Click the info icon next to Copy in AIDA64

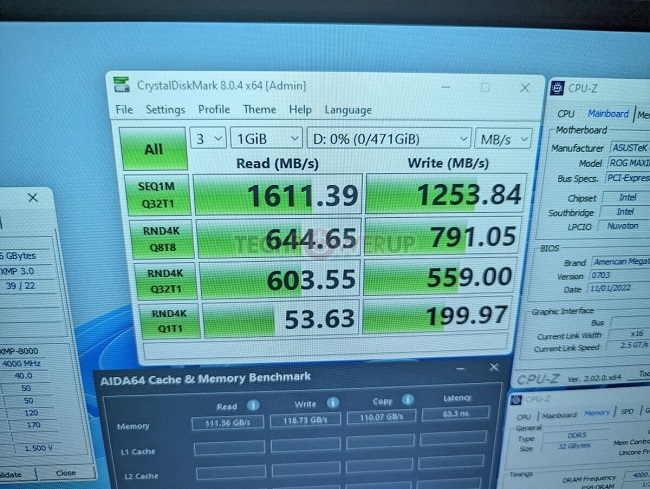point(407,399)
